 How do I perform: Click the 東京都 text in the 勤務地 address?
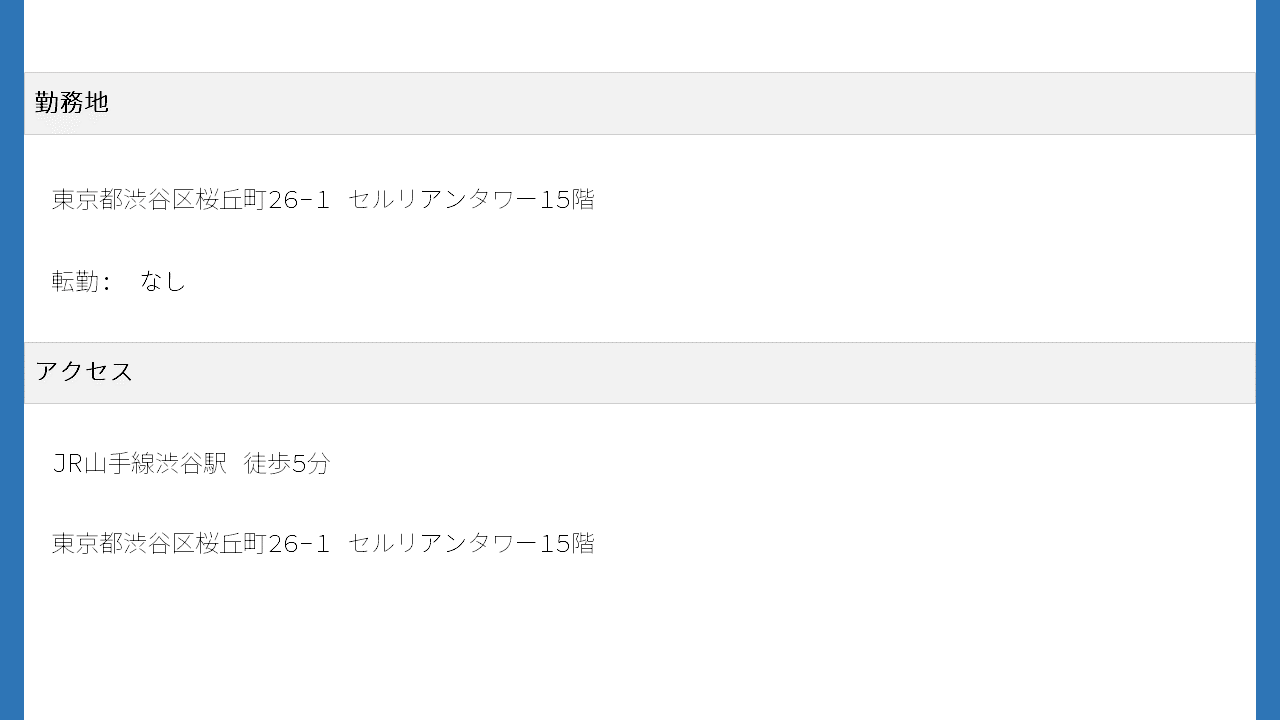pyautogui.click(x=87, y=200)
